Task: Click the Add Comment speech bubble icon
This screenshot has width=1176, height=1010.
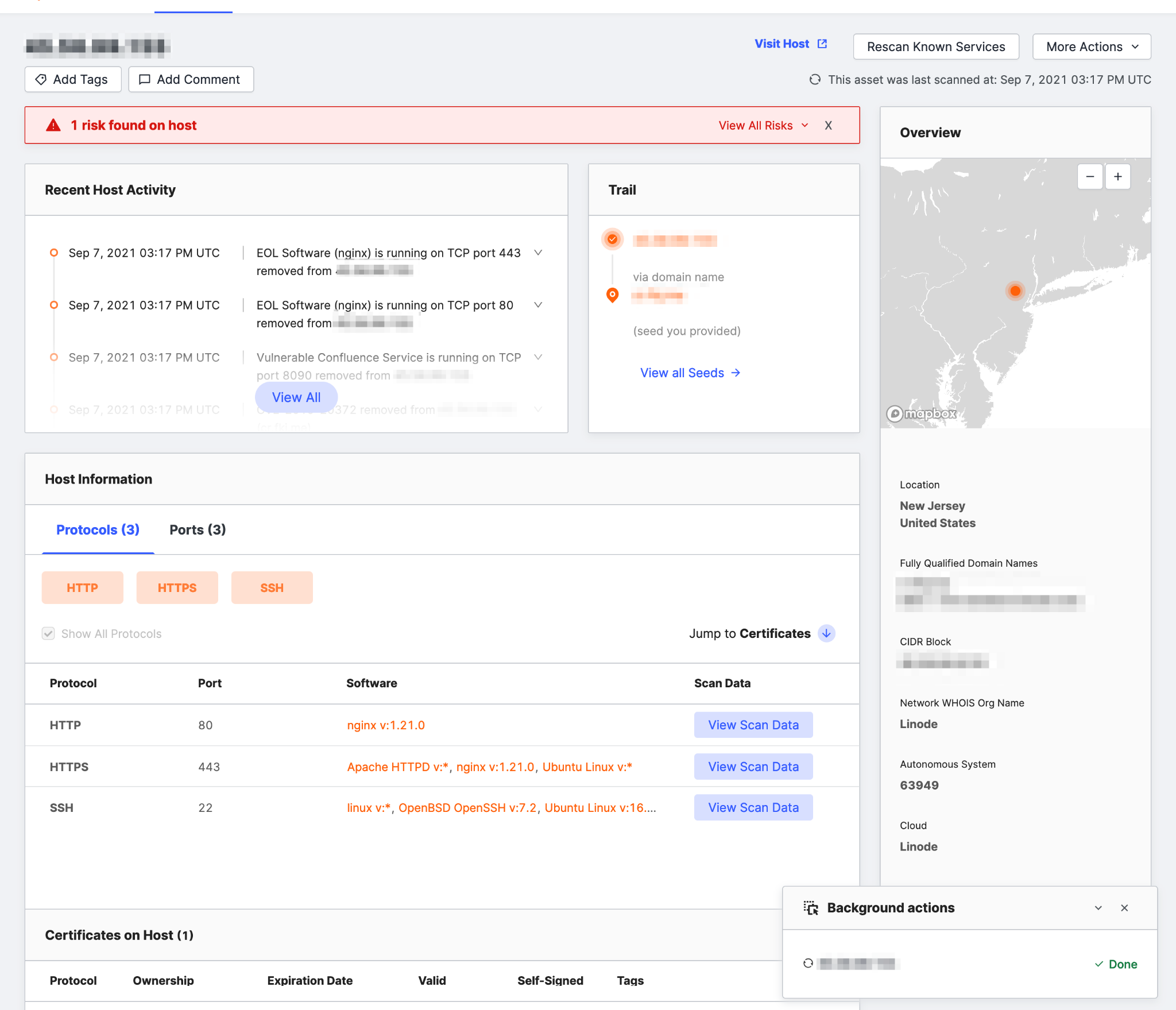Action: (x=145, y=79)
